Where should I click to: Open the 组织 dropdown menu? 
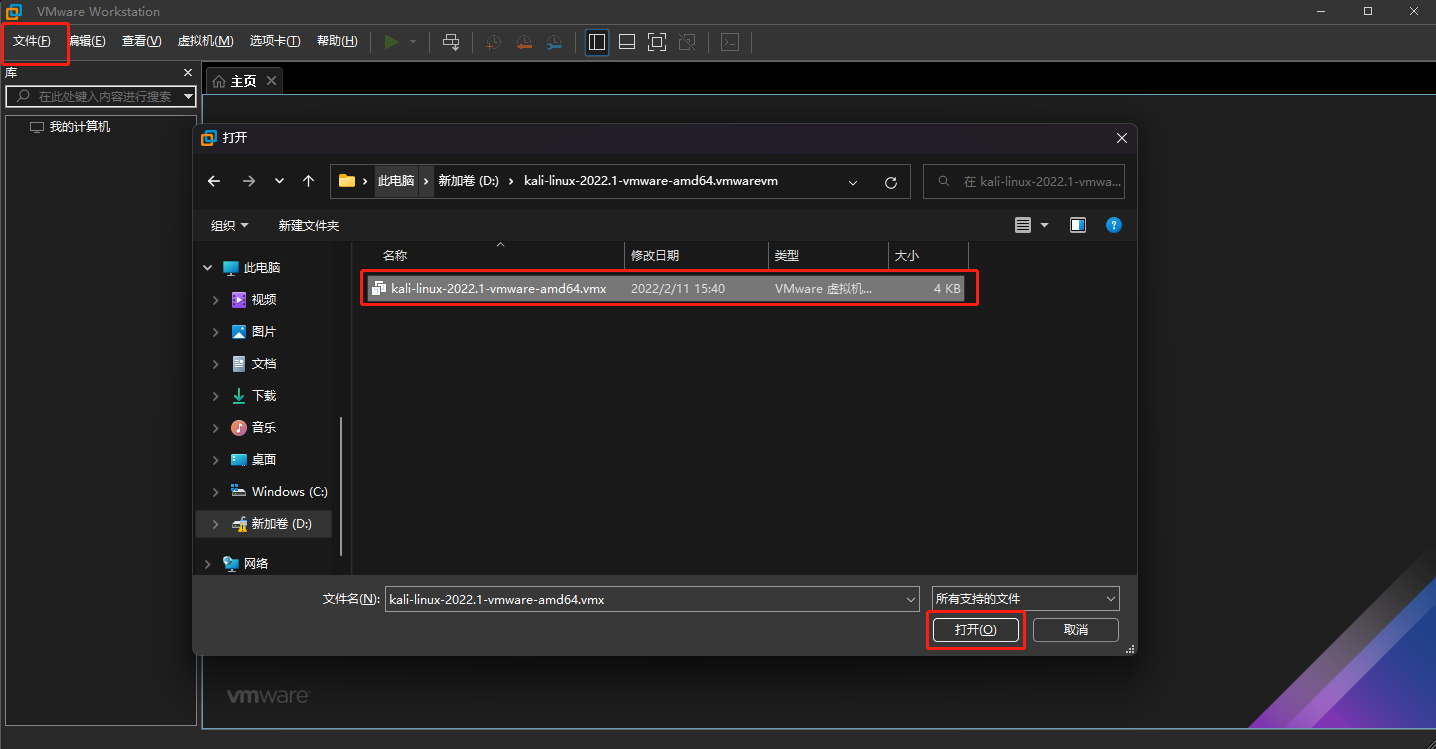click(229, 226)
